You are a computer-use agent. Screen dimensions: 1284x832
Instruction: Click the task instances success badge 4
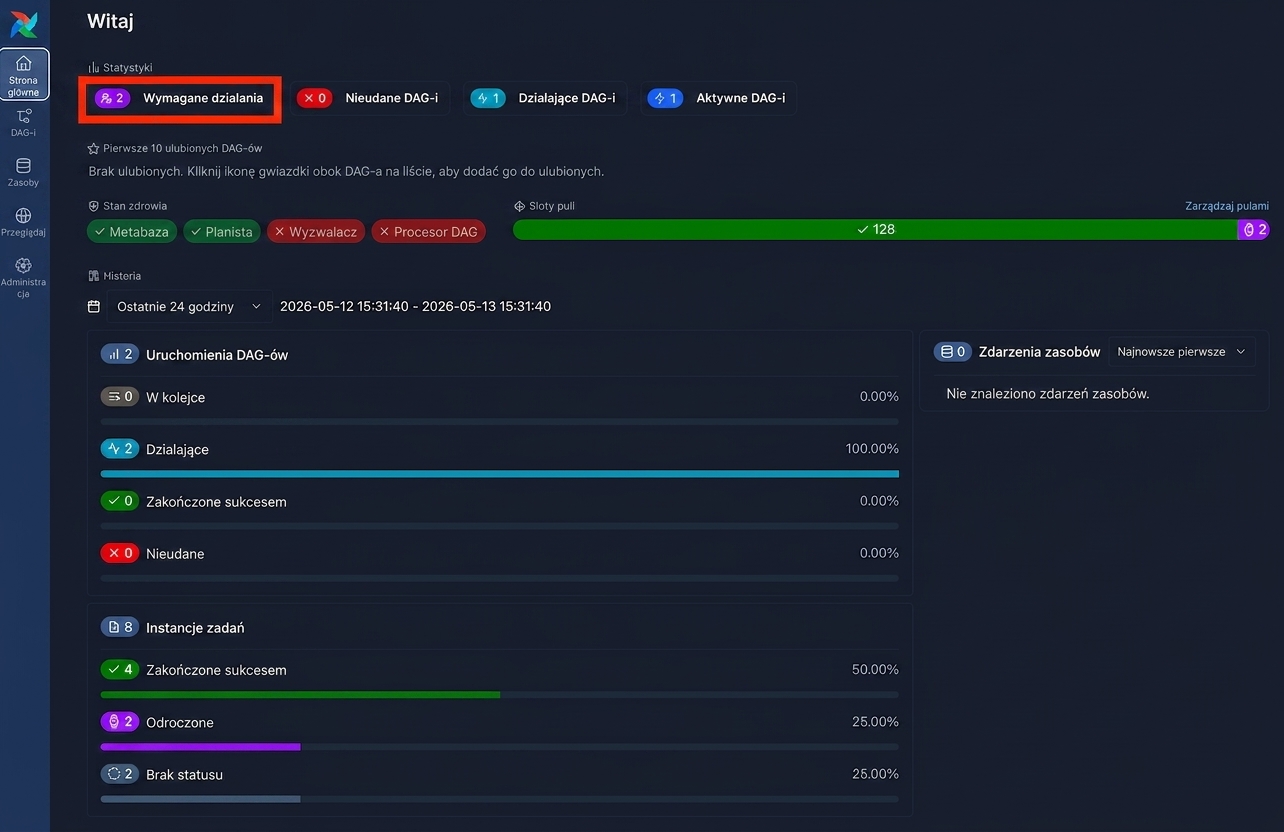tap(120, 670)
